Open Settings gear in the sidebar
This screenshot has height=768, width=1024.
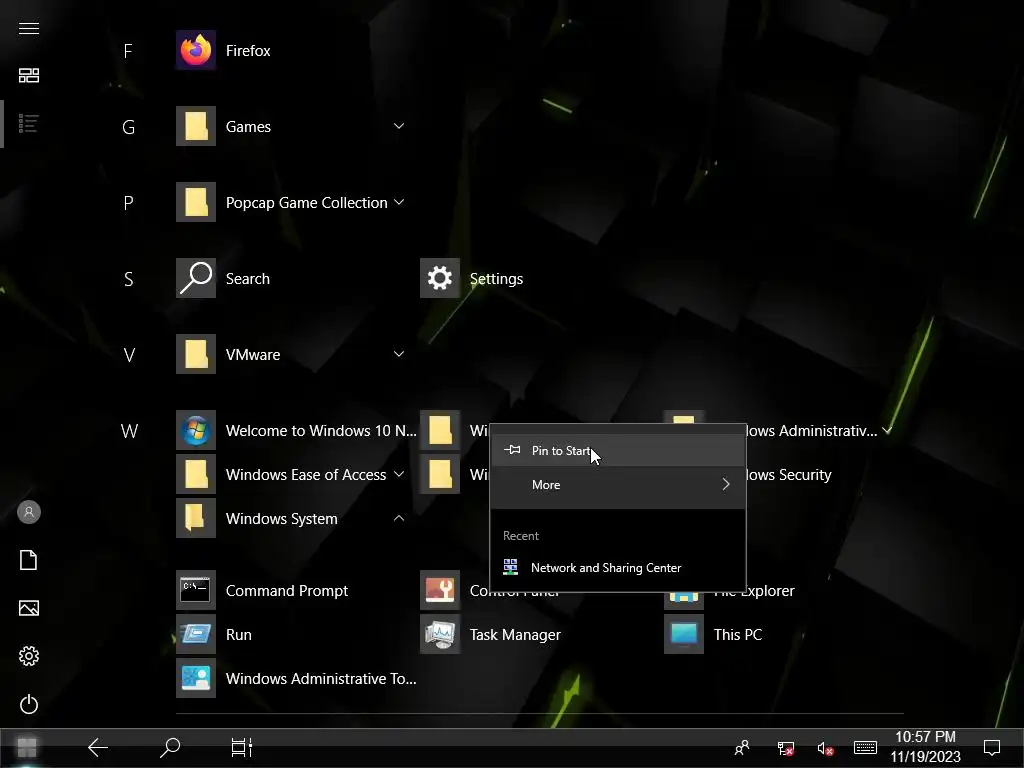29,656
